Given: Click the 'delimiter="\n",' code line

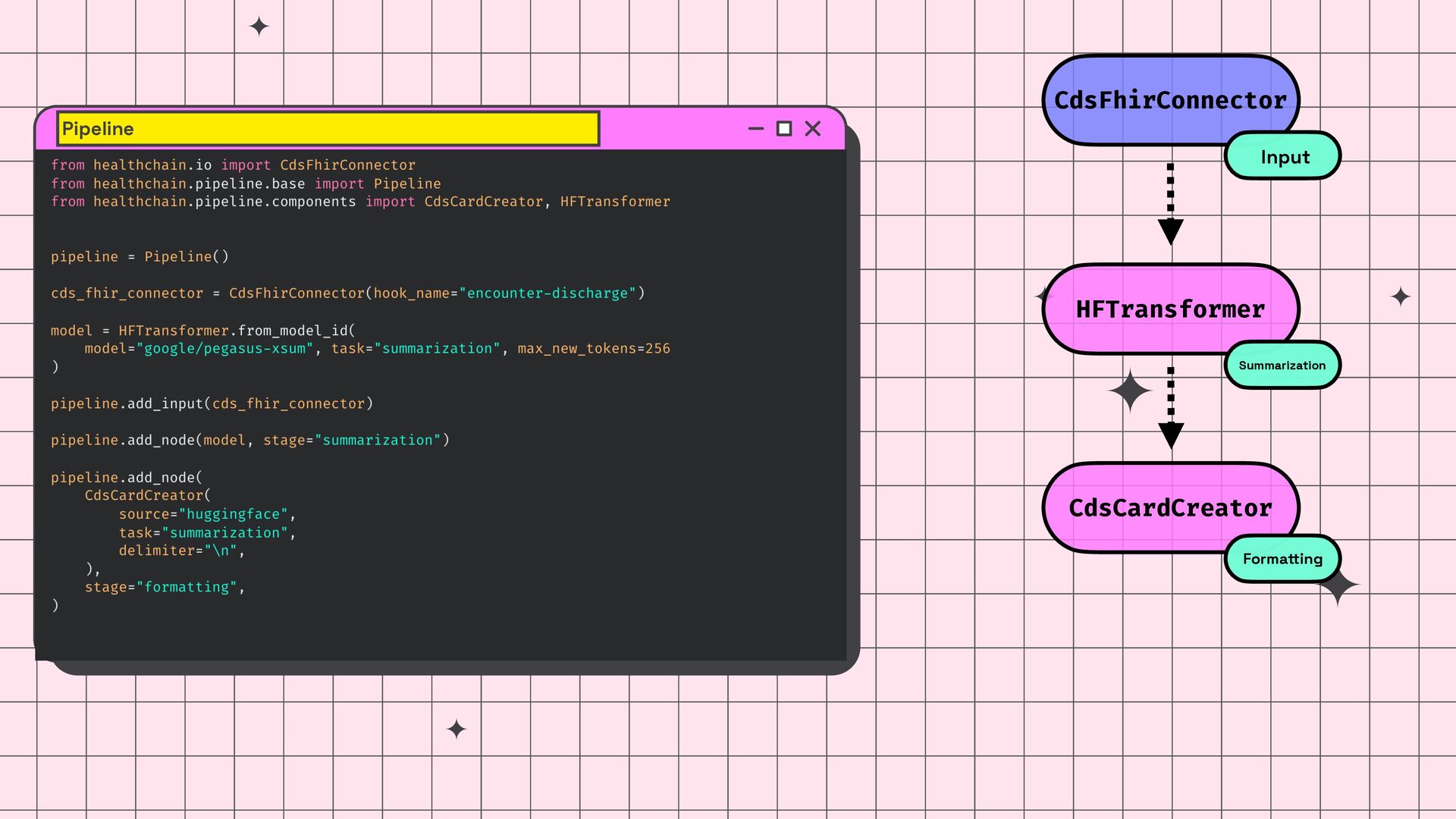Looking at the screenshot, I should pyautogui.click(x=182, y=551).
